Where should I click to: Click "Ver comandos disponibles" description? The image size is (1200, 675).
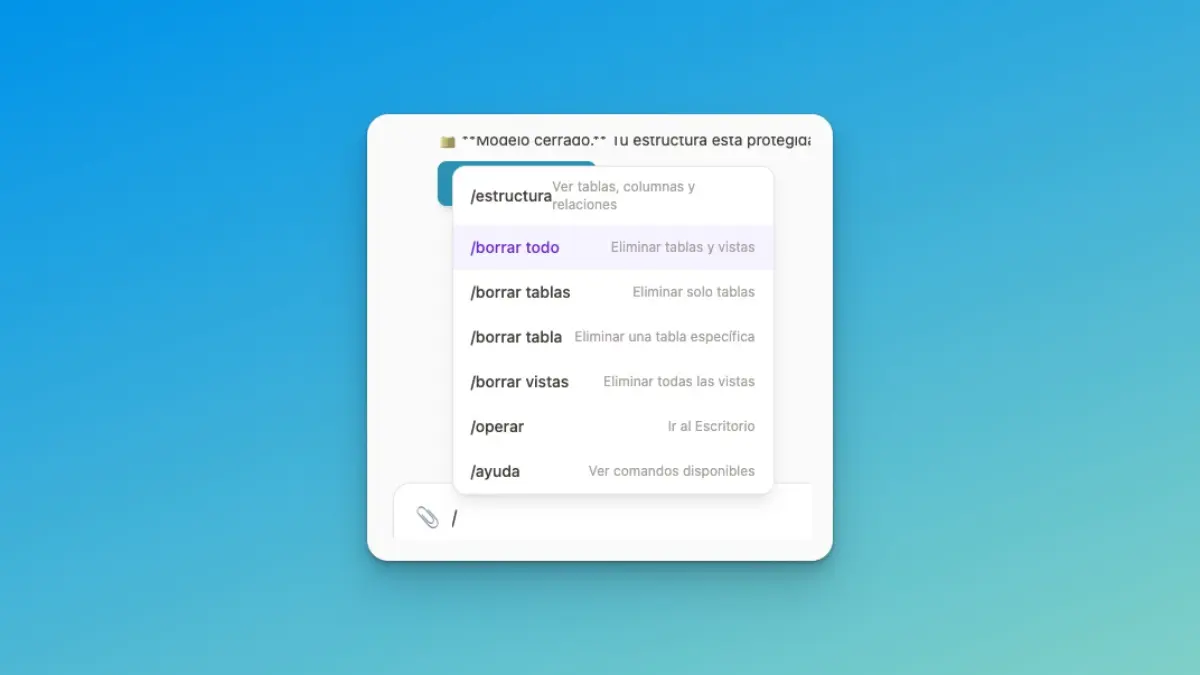[672, 471]
